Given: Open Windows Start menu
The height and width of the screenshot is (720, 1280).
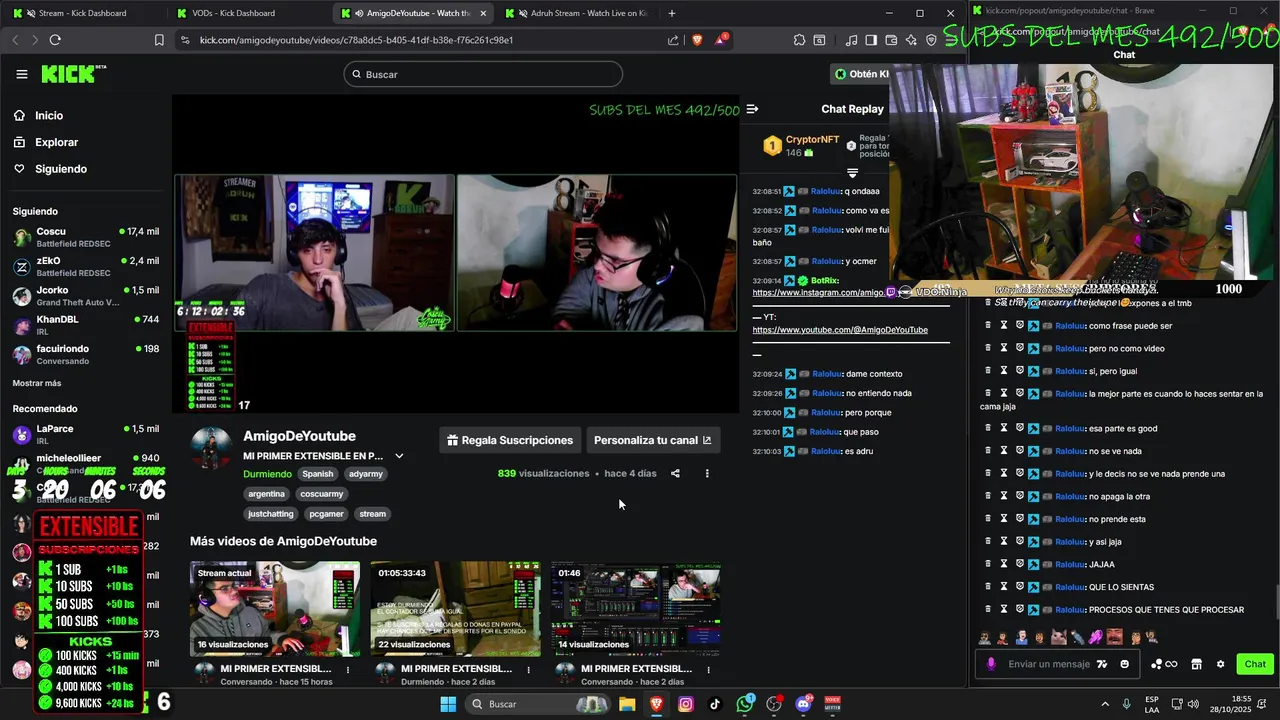Looking at the screenshot, I should [x=448, y=704].
